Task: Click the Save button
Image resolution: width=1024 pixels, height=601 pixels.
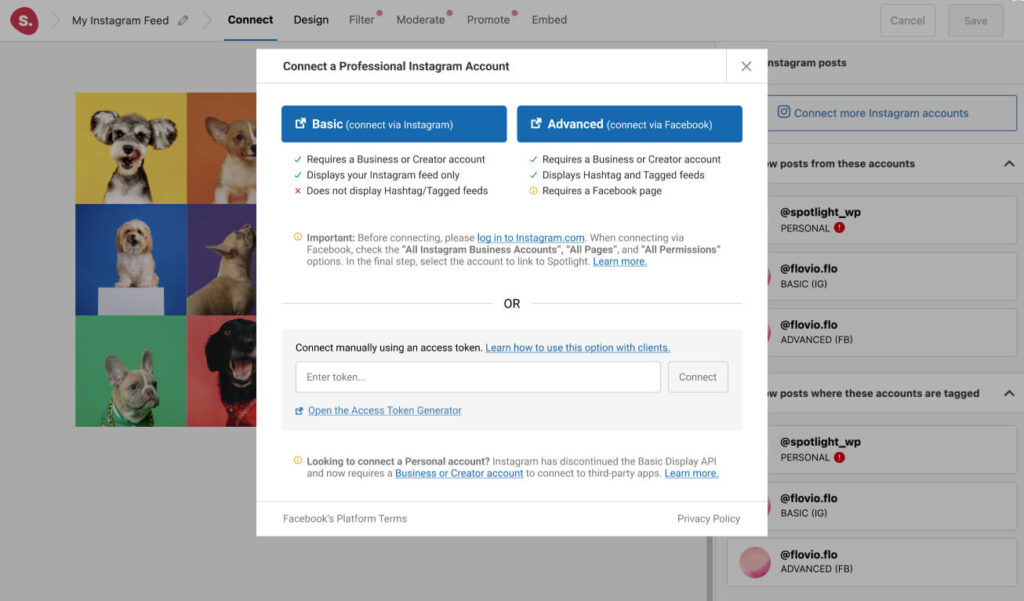Action: 976,20
